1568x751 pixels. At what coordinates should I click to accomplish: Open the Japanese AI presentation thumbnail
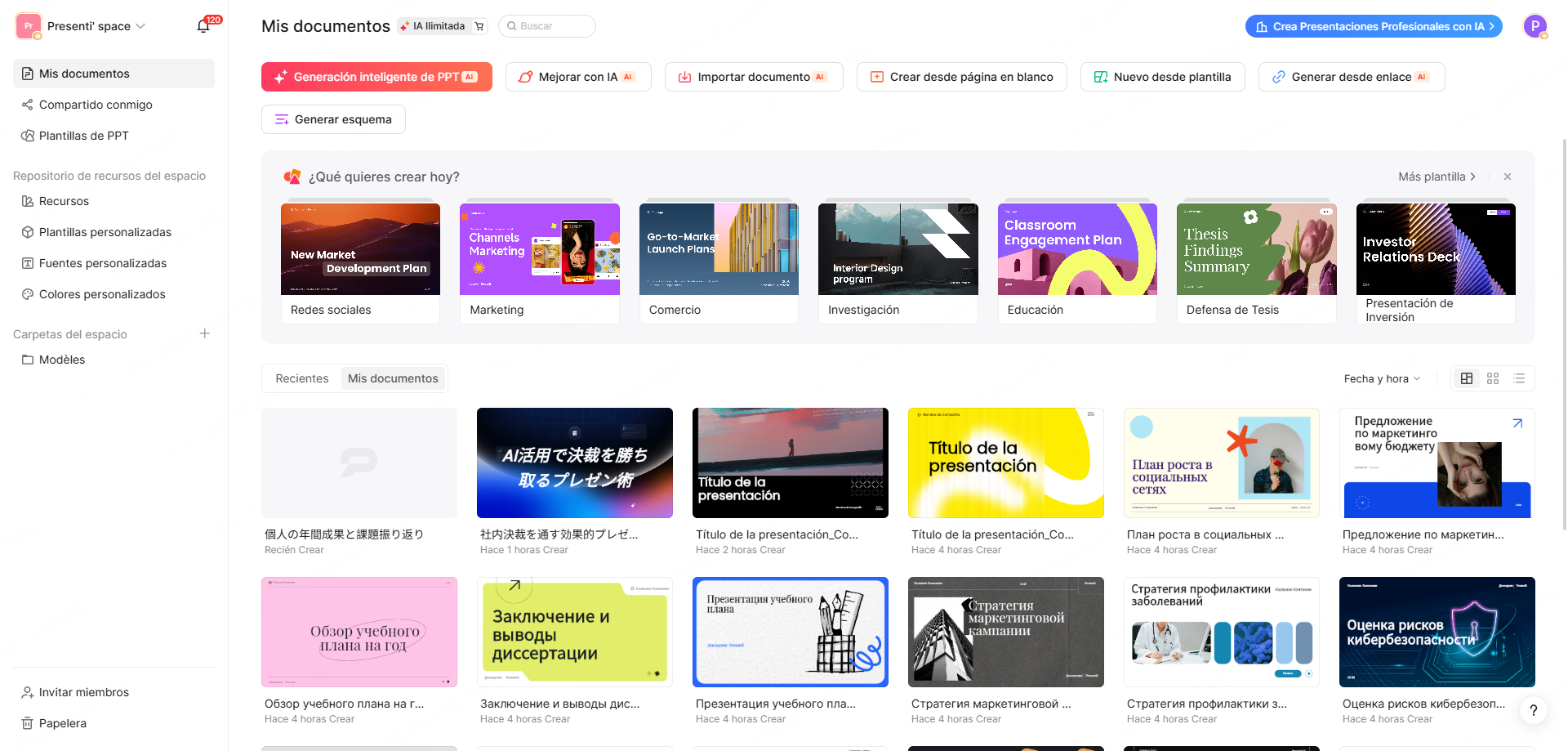575,463
